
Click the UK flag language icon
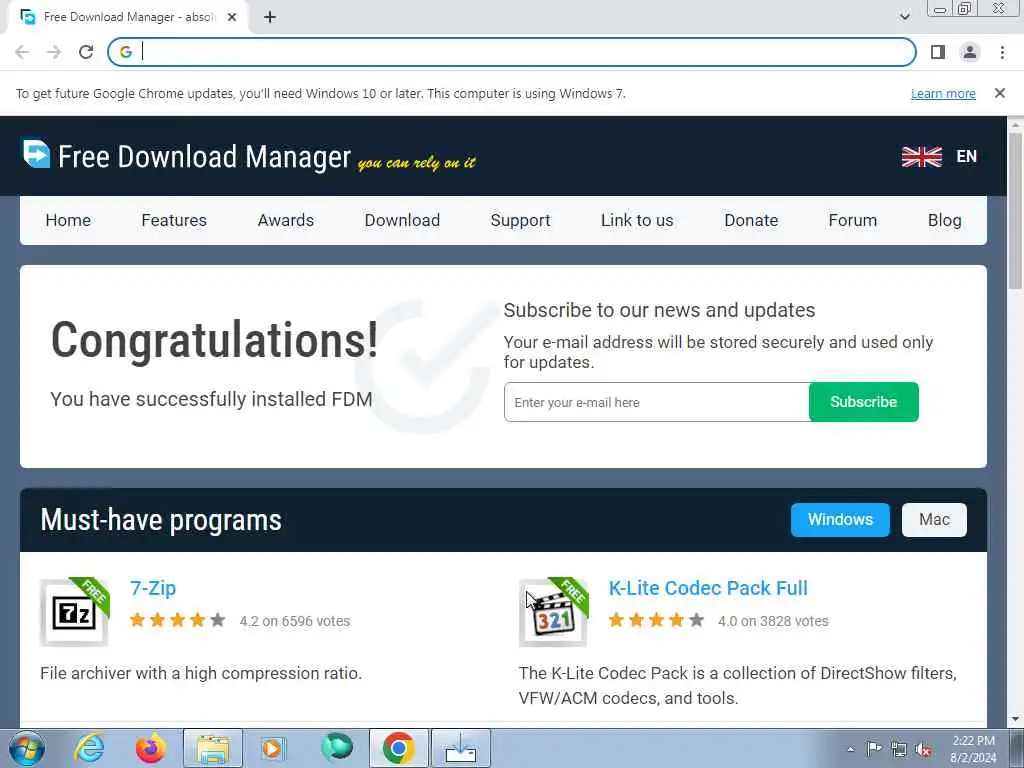(921, 157)
